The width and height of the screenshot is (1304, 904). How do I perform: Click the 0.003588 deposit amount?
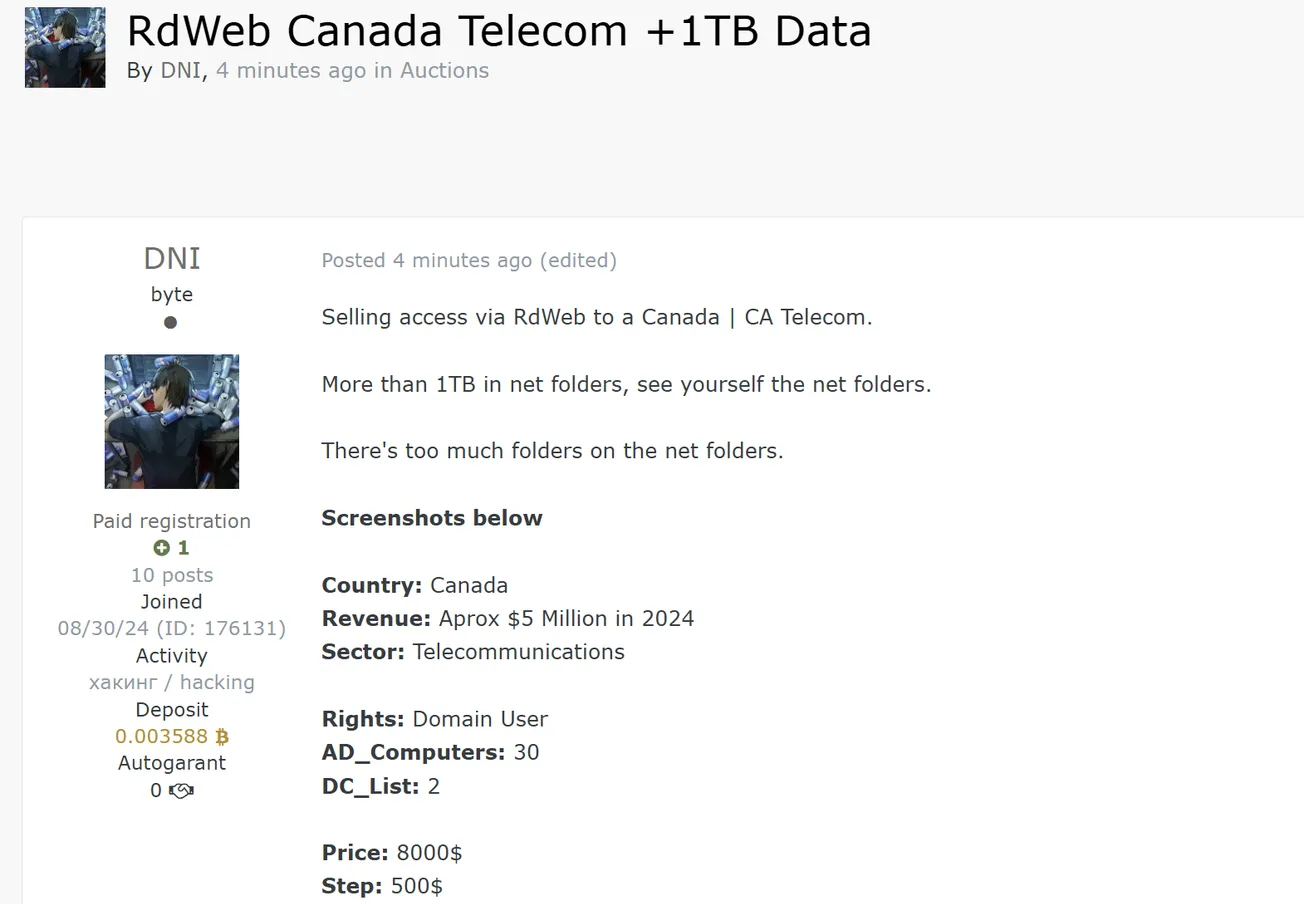tap(161, 737)
